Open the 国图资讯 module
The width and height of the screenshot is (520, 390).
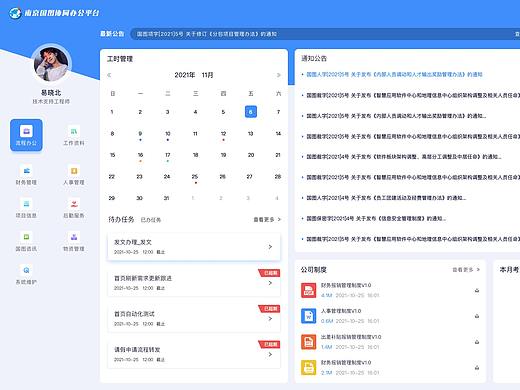click(x=26, y=241)
